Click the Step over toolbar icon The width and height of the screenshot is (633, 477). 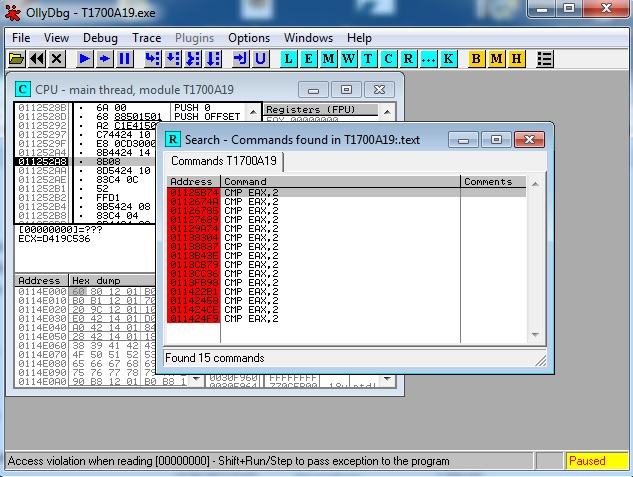coord(173,59)
